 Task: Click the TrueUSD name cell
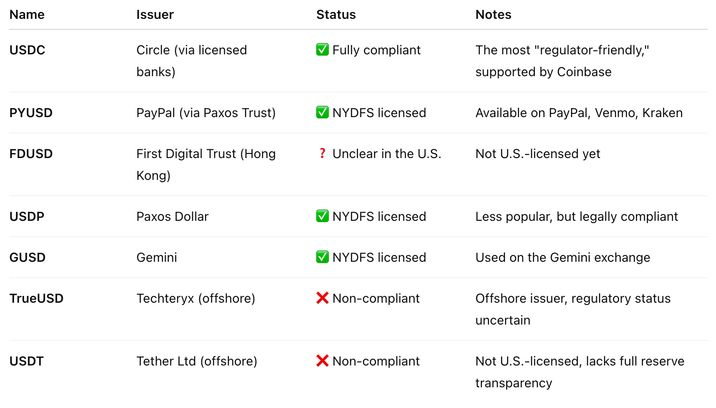[x=36, y=298]
